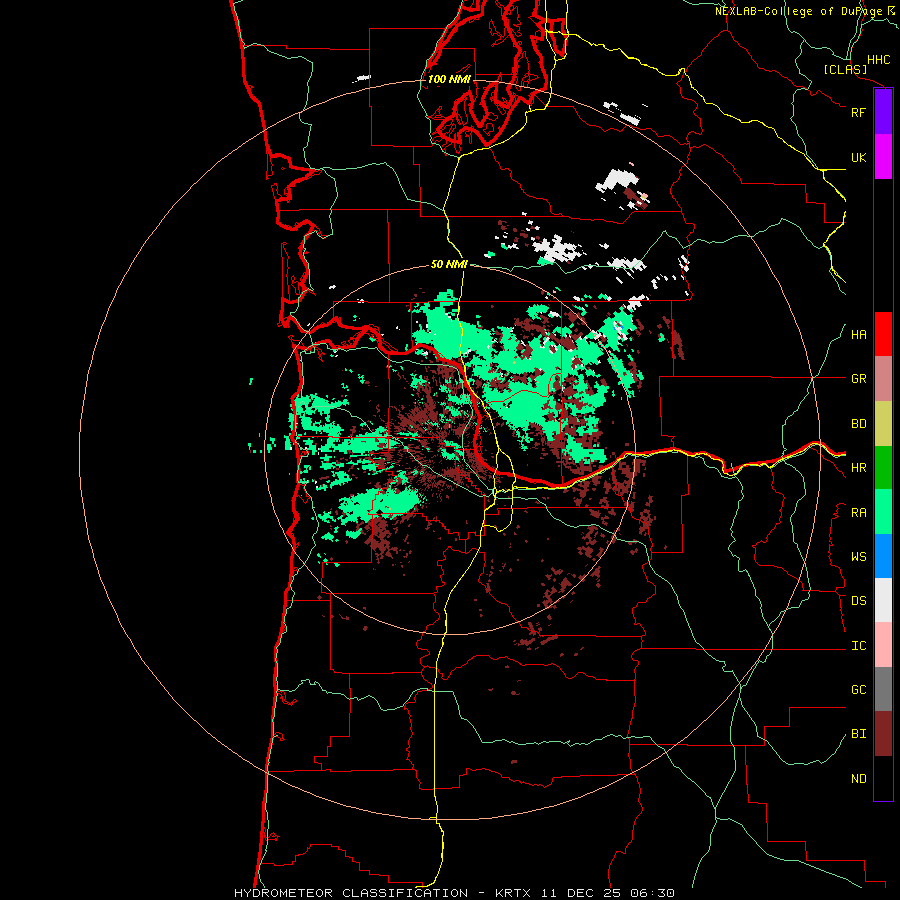The image size is (900, 900).
Task: Click the BD yellow legend swatch
Action: point(883,424)
